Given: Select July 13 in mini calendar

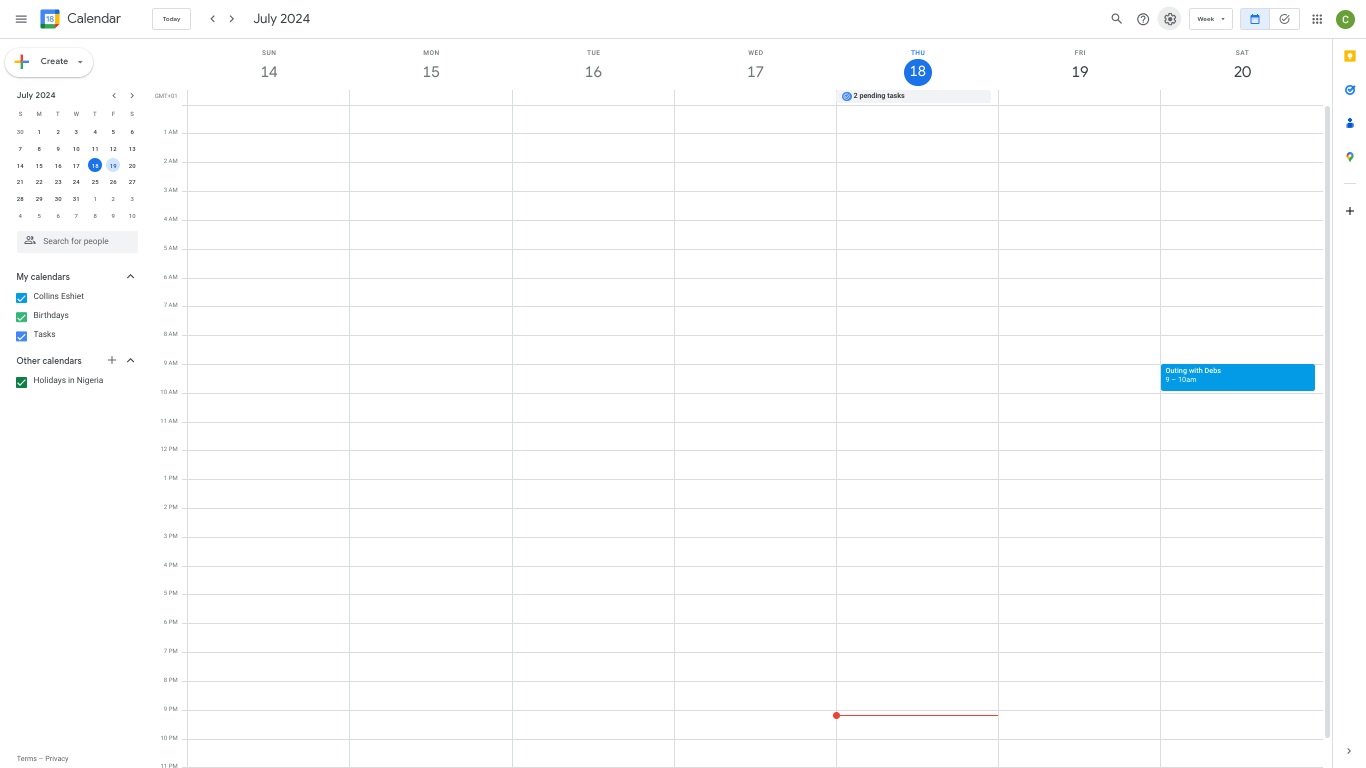Looking at the screenshot, I should click(132, 149).
